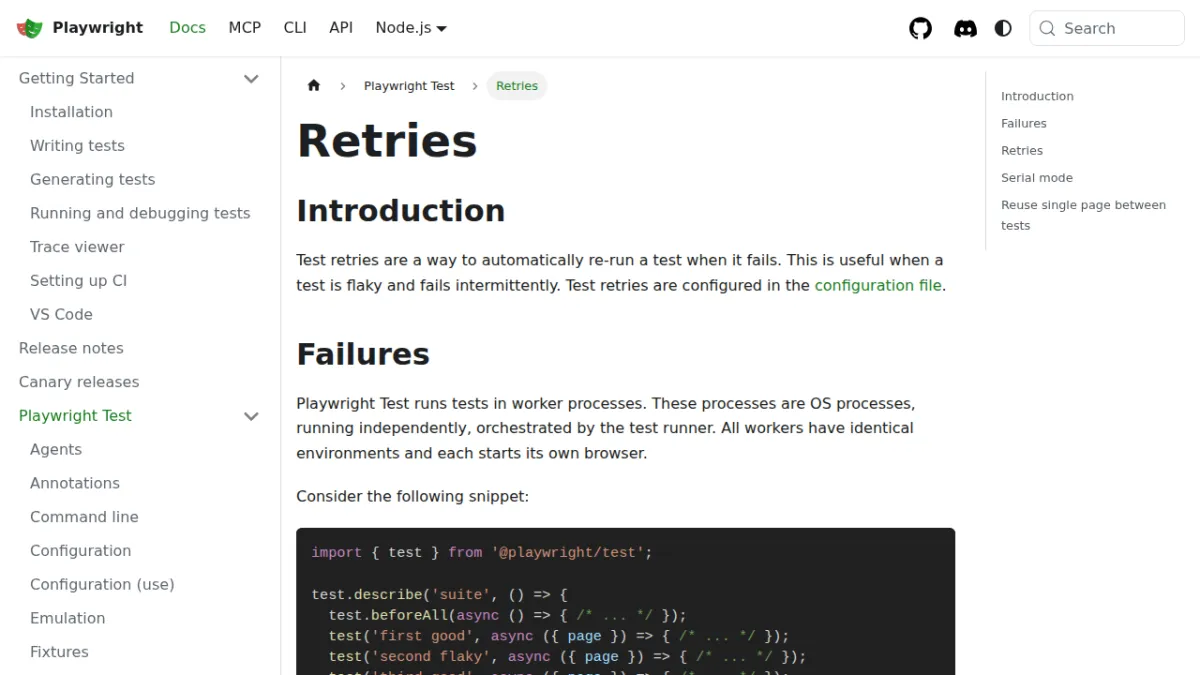Image resolution: width=1200 pixels, height=675 pixels.
Task: Open Release notes in sidebar
Action: [71, 348]
